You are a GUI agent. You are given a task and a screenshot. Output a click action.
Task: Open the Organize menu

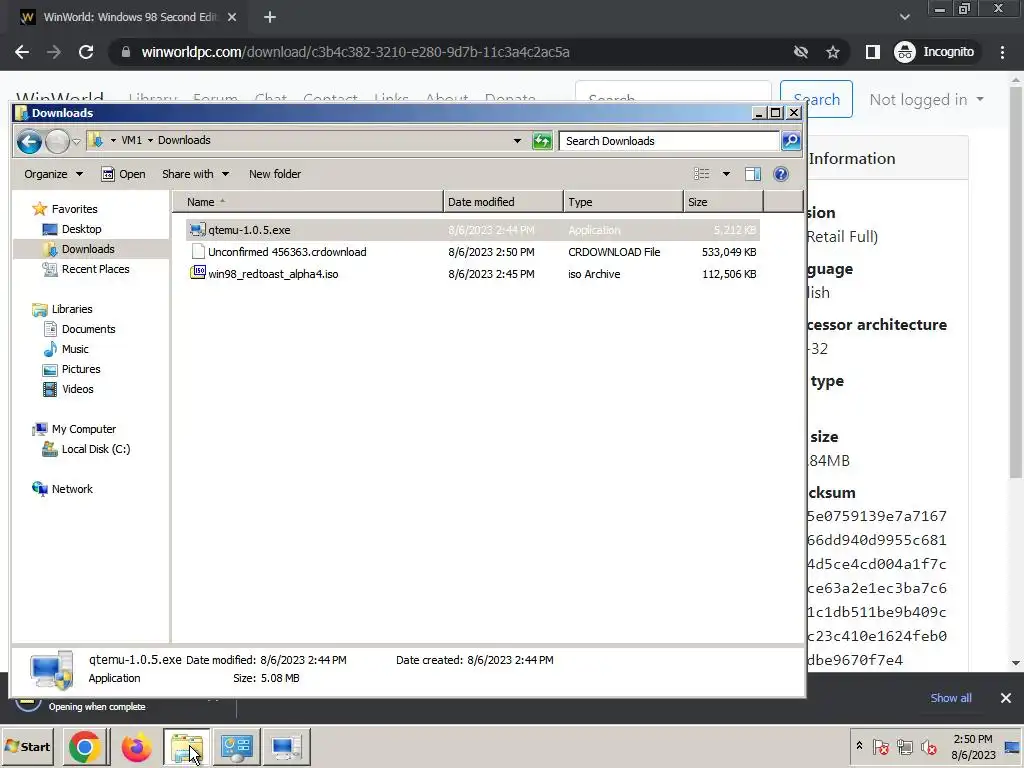coord(54,174)
